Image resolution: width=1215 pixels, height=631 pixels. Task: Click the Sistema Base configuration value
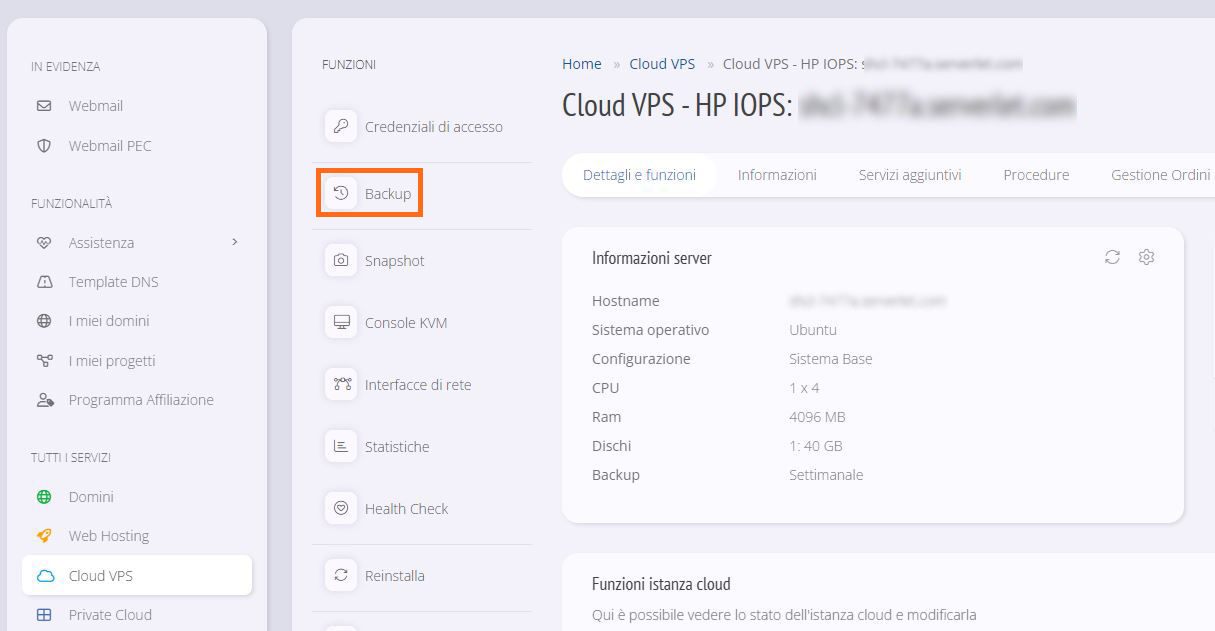[831, 359]
